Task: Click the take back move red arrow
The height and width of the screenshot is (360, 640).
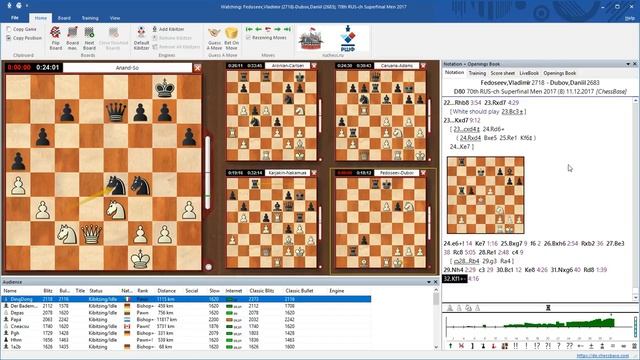Action: [268, 29]
